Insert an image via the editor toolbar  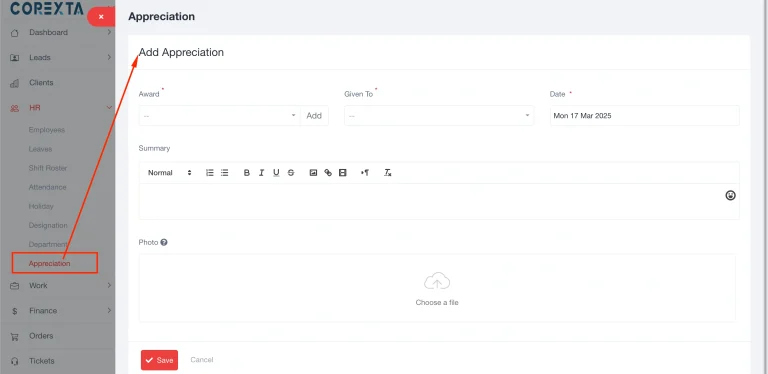(313, 172)
